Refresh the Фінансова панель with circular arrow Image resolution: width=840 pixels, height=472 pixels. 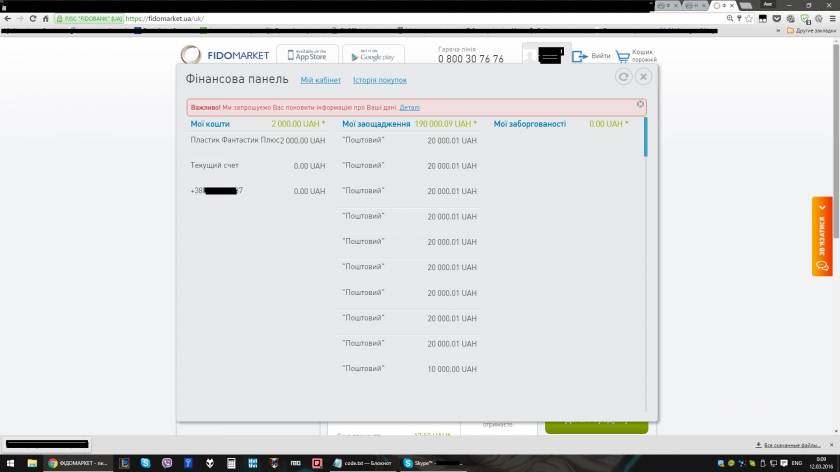624,77
